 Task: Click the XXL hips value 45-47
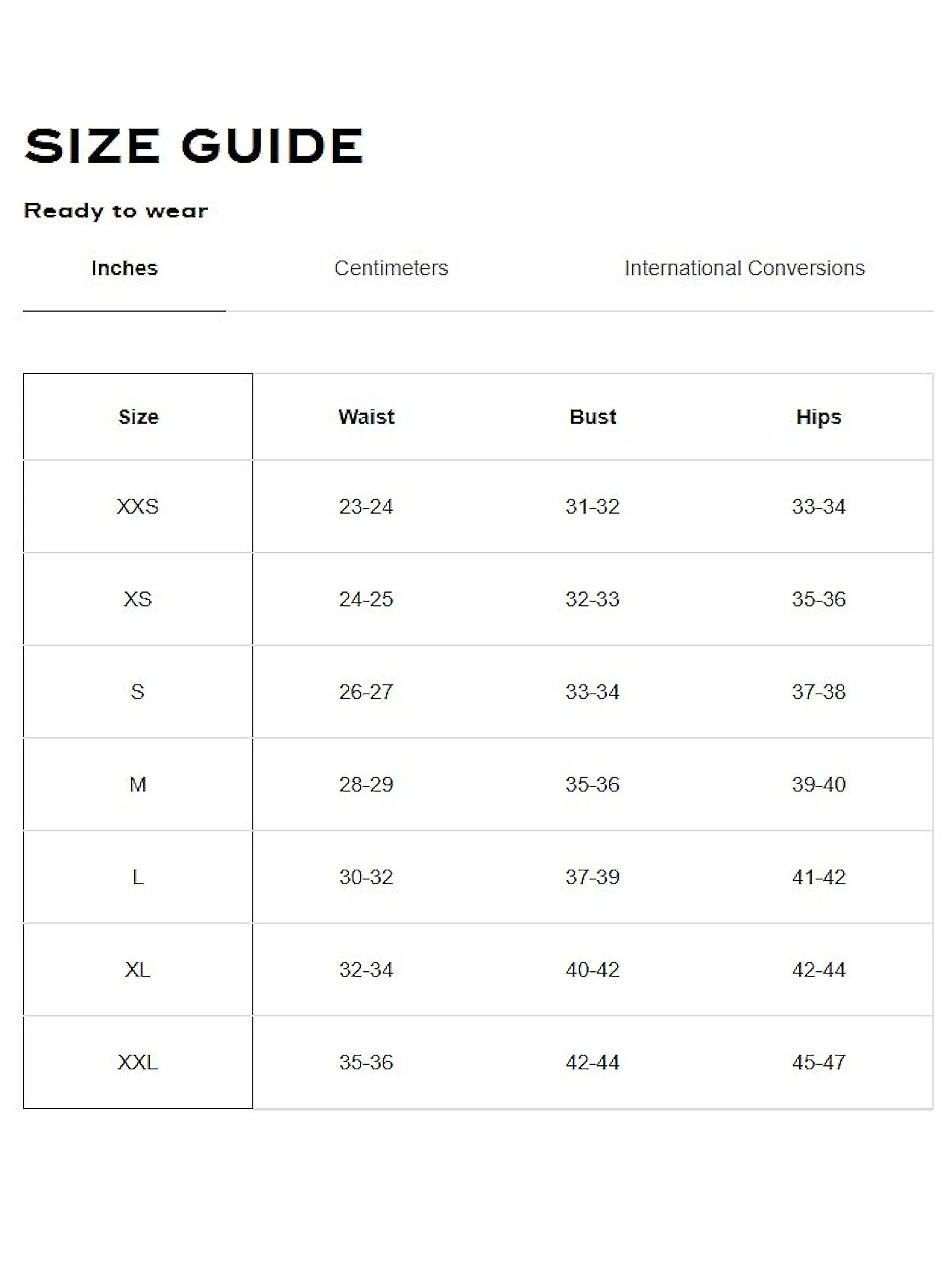pos(818,1062)
